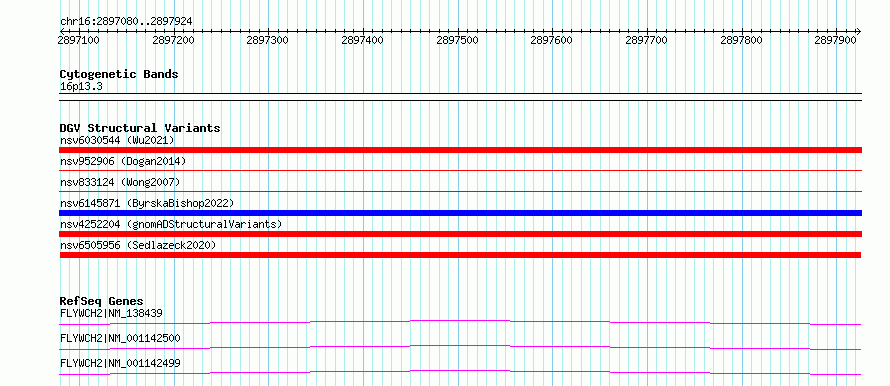Click the 16p13.3 band label

click(81, 87)
